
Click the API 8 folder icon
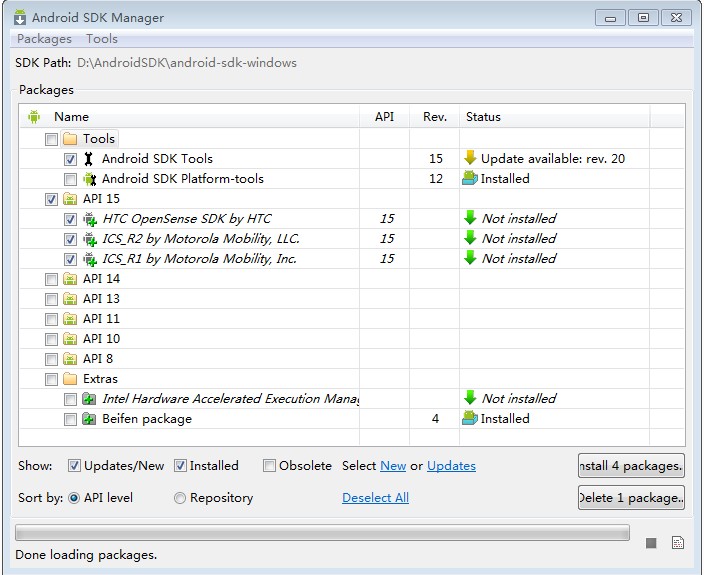click(x=70, y=359)
